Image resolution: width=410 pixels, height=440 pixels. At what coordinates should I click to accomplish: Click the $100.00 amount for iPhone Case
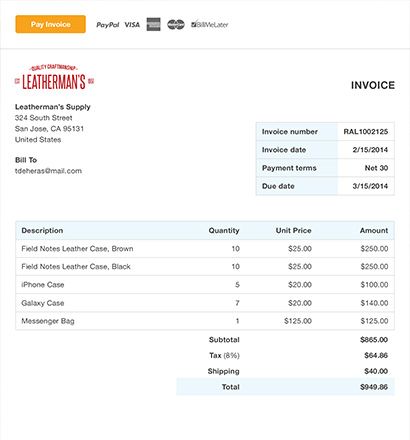coord(374,285)
